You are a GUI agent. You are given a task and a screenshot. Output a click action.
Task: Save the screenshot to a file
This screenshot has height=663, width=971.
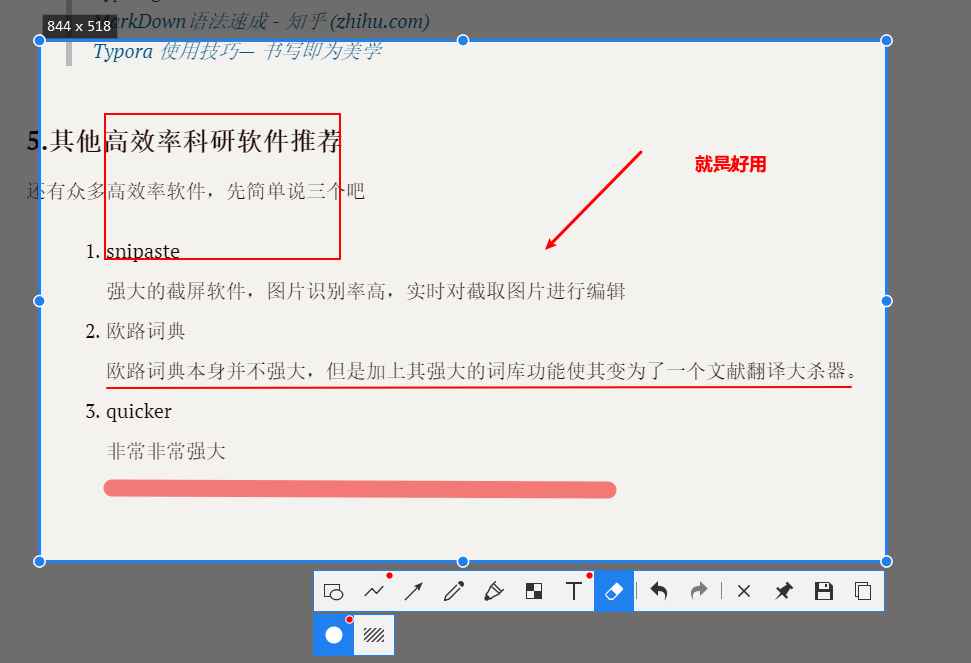(x=824, y=591)
